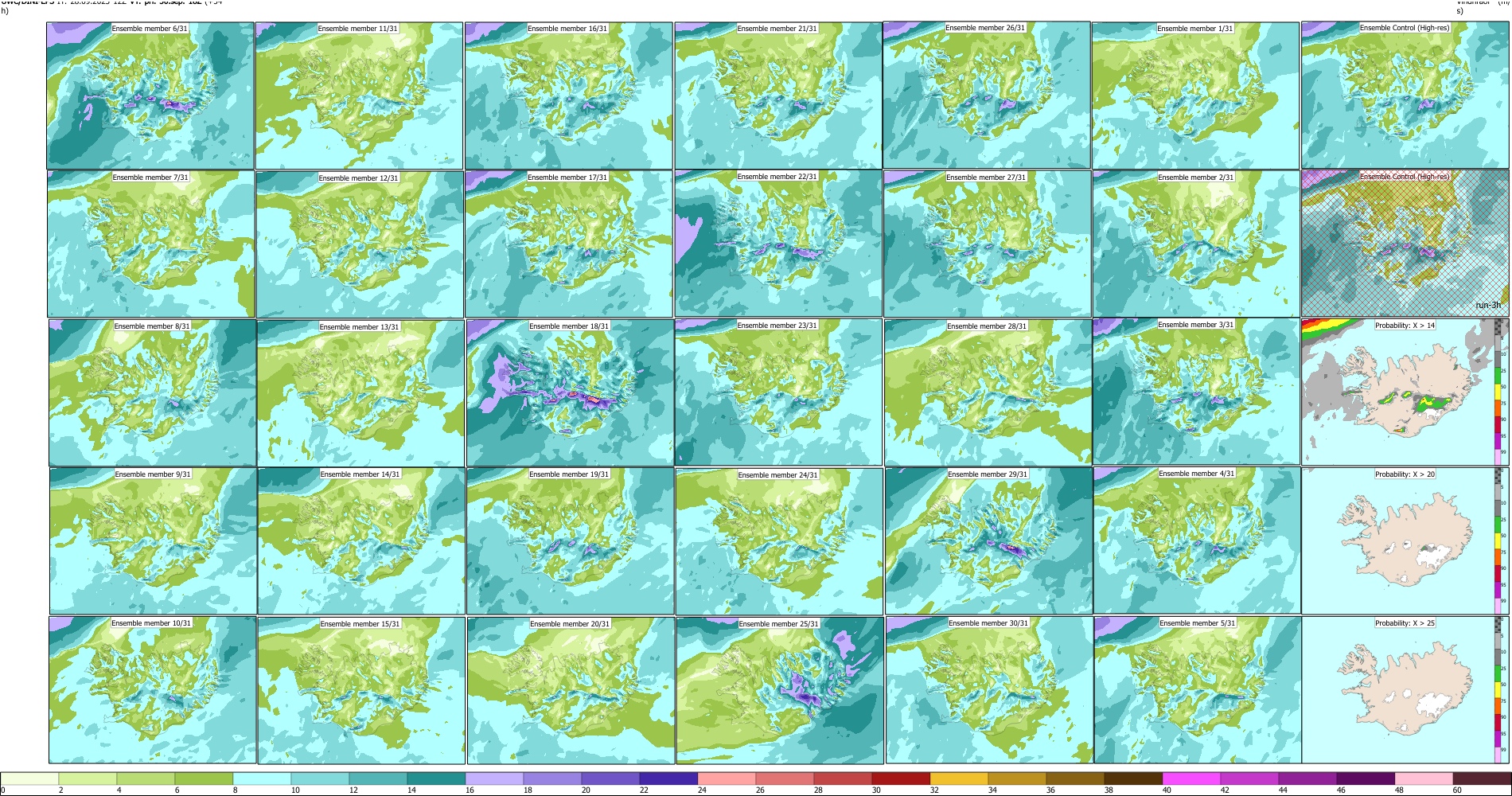The image size is (1512, 796).
Task: Click the 'Probability: X > 25' label
Action: click(x=1405, y=623)
